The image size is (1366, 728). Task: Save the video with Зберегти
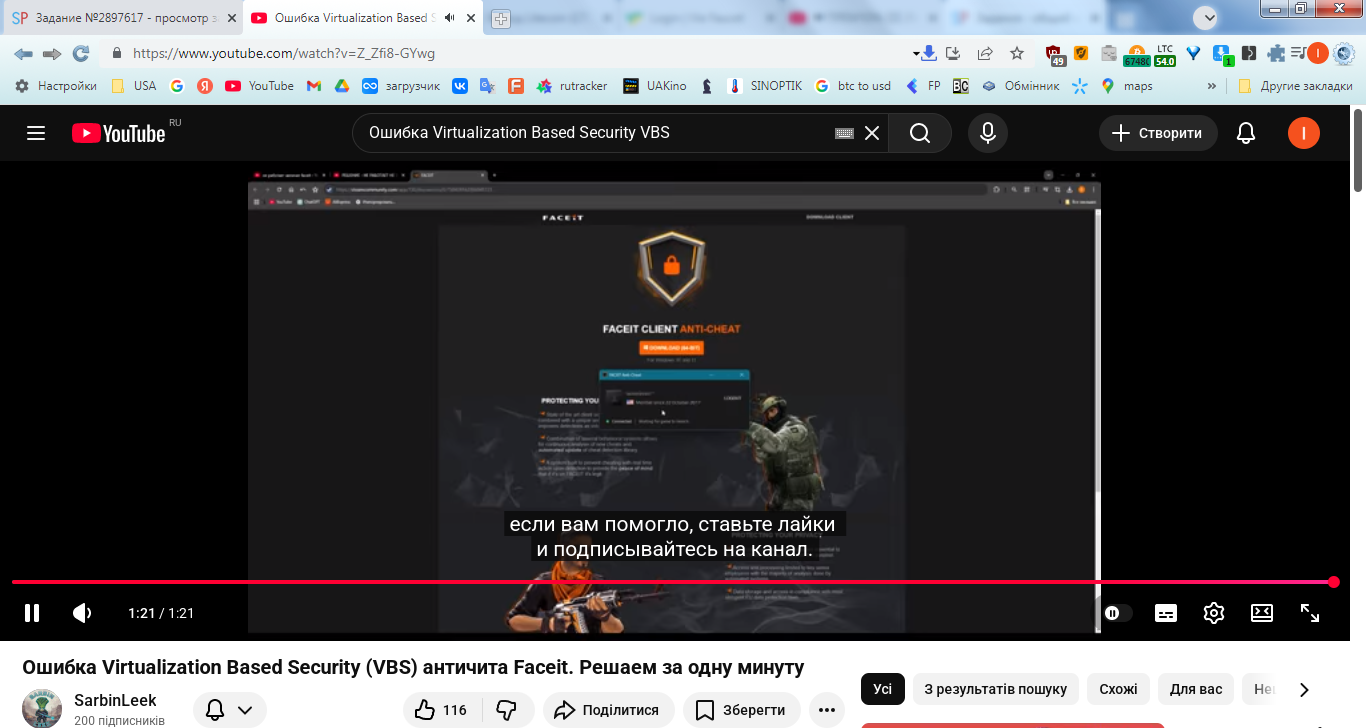point(741,710)
